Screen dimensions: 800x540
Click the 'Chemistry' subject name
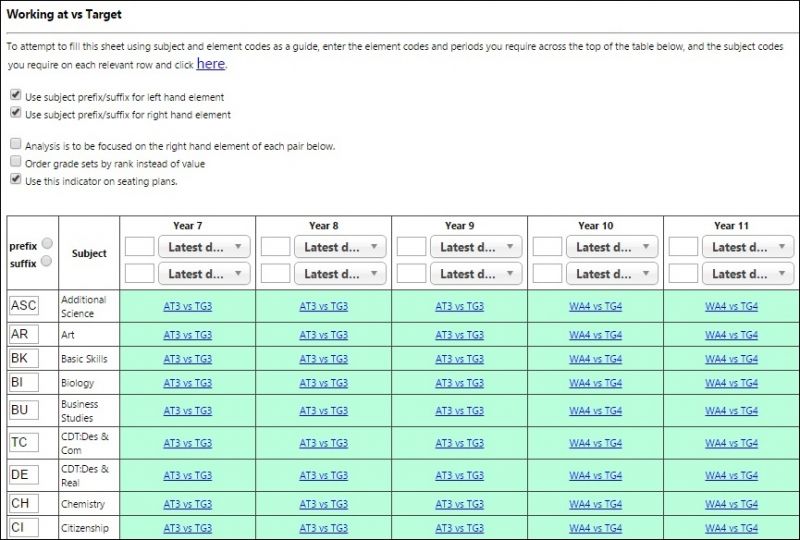(83, 504)
